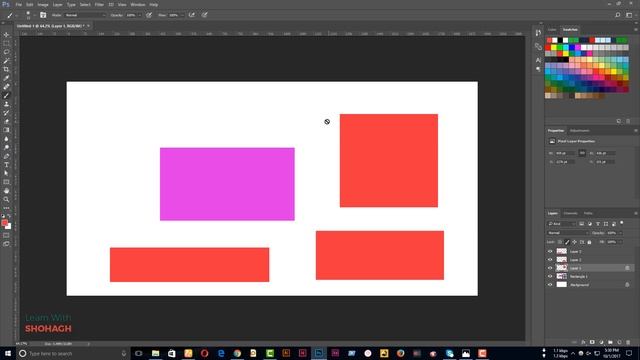
Task: Select the Move tool
Action: point(6,35)
